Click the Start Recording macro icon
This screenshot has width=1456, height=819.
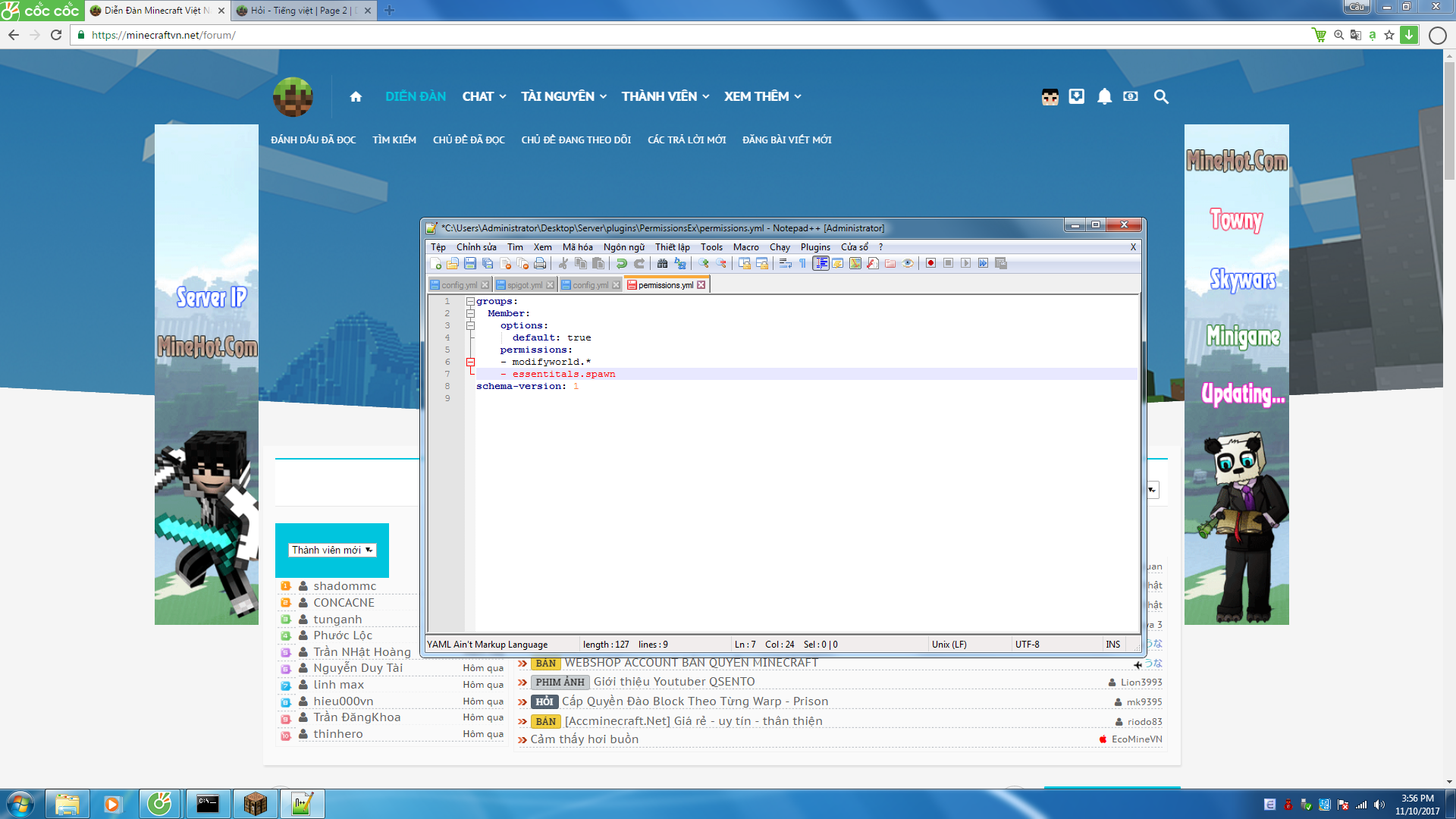(930, 263)
